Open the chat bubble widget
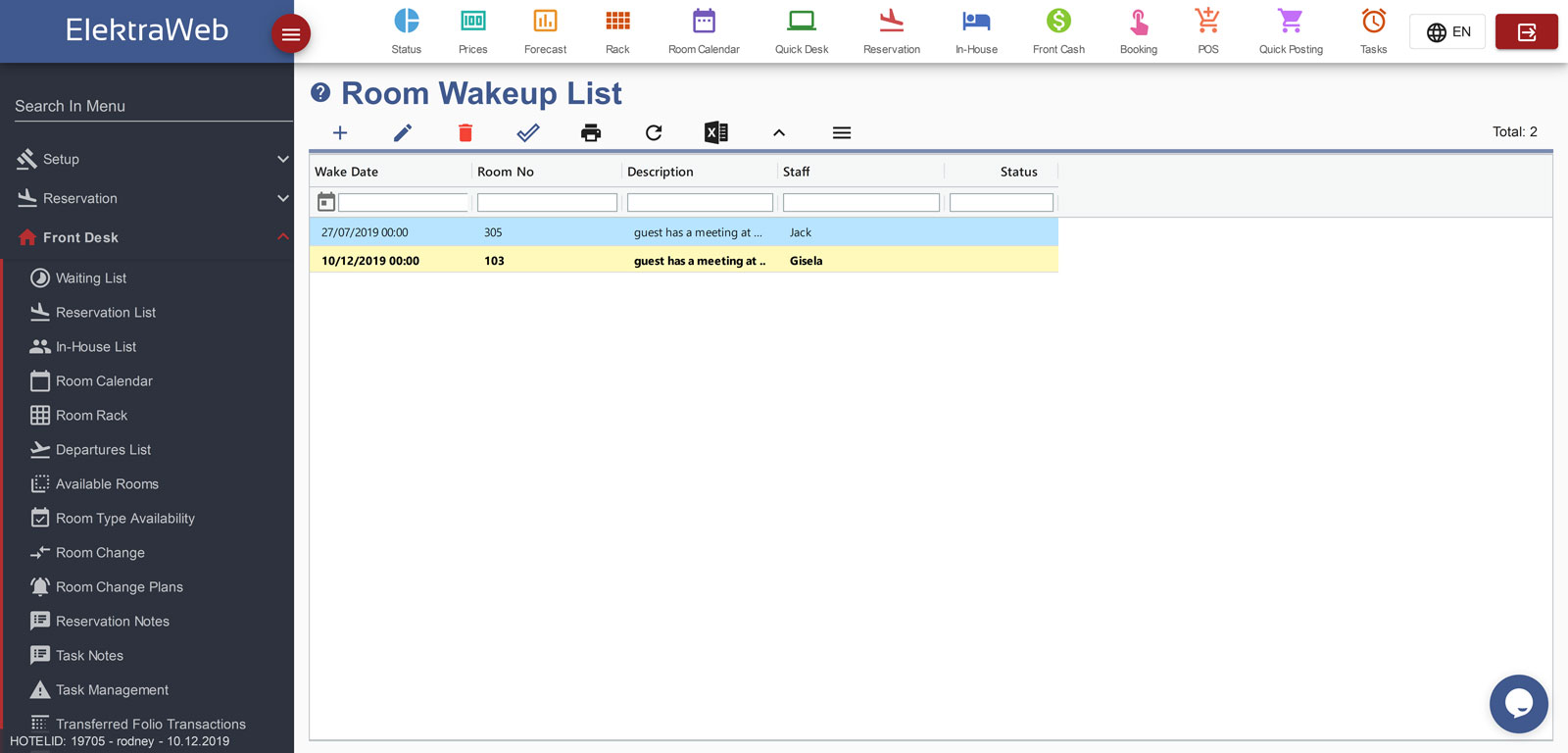Image resolution: width=1568 pixels, height=753 pixels. [1518, 703]
